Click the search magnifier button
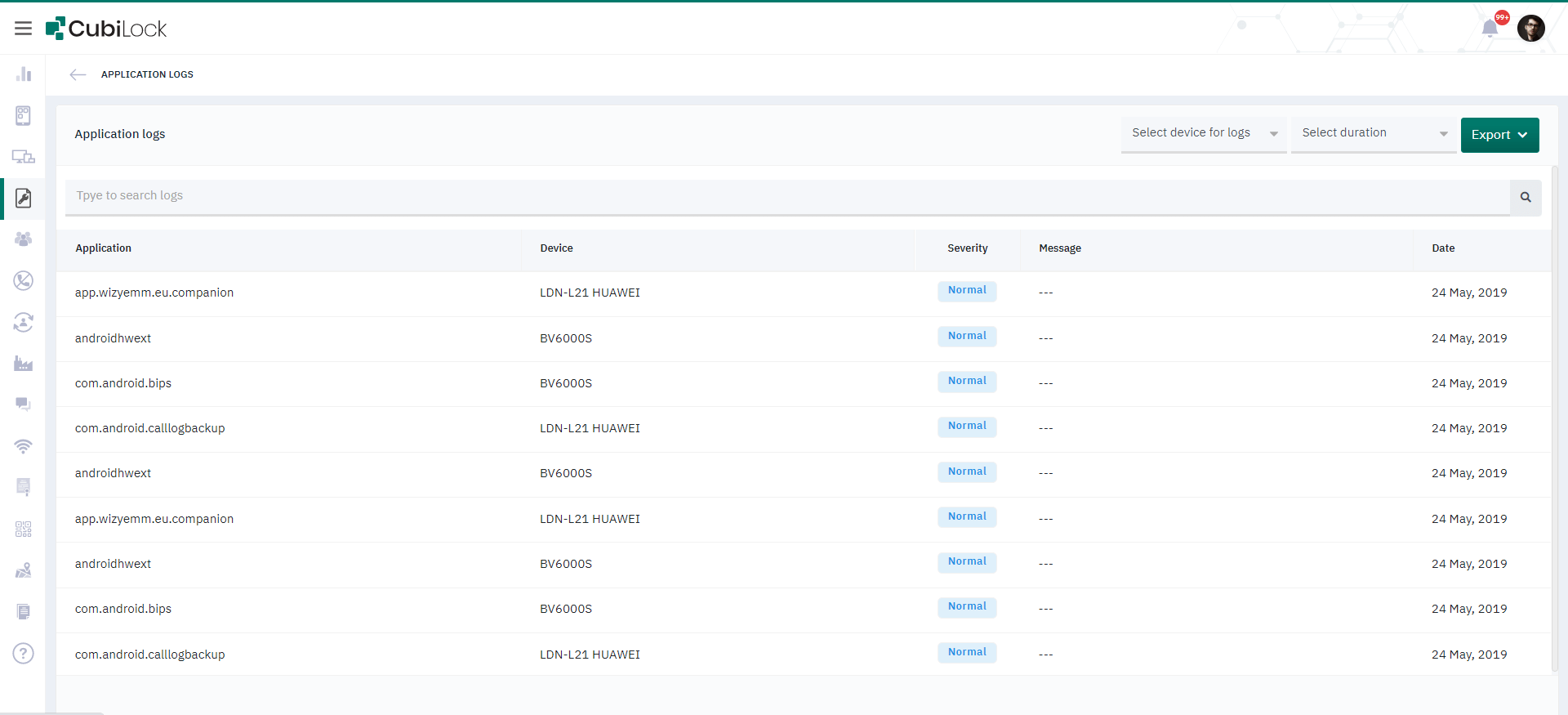1568x715 pixels. (x=1526, y=197)
